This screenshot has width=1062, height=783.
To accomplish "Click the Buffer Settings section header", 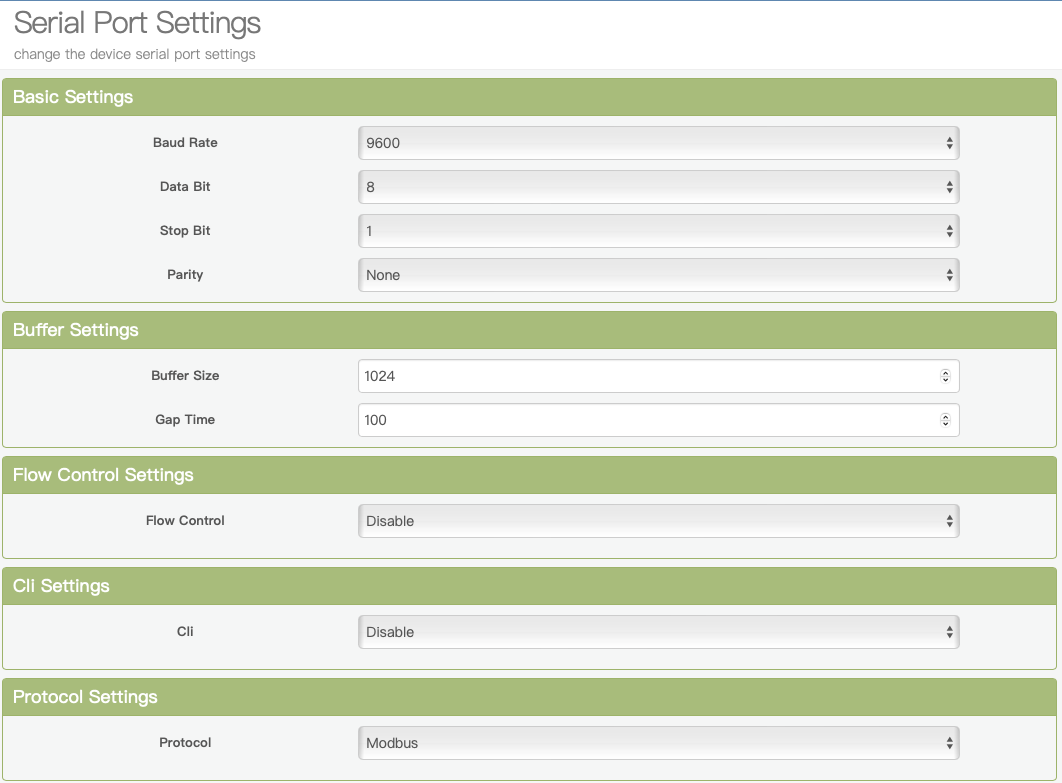I will point(530,330).
